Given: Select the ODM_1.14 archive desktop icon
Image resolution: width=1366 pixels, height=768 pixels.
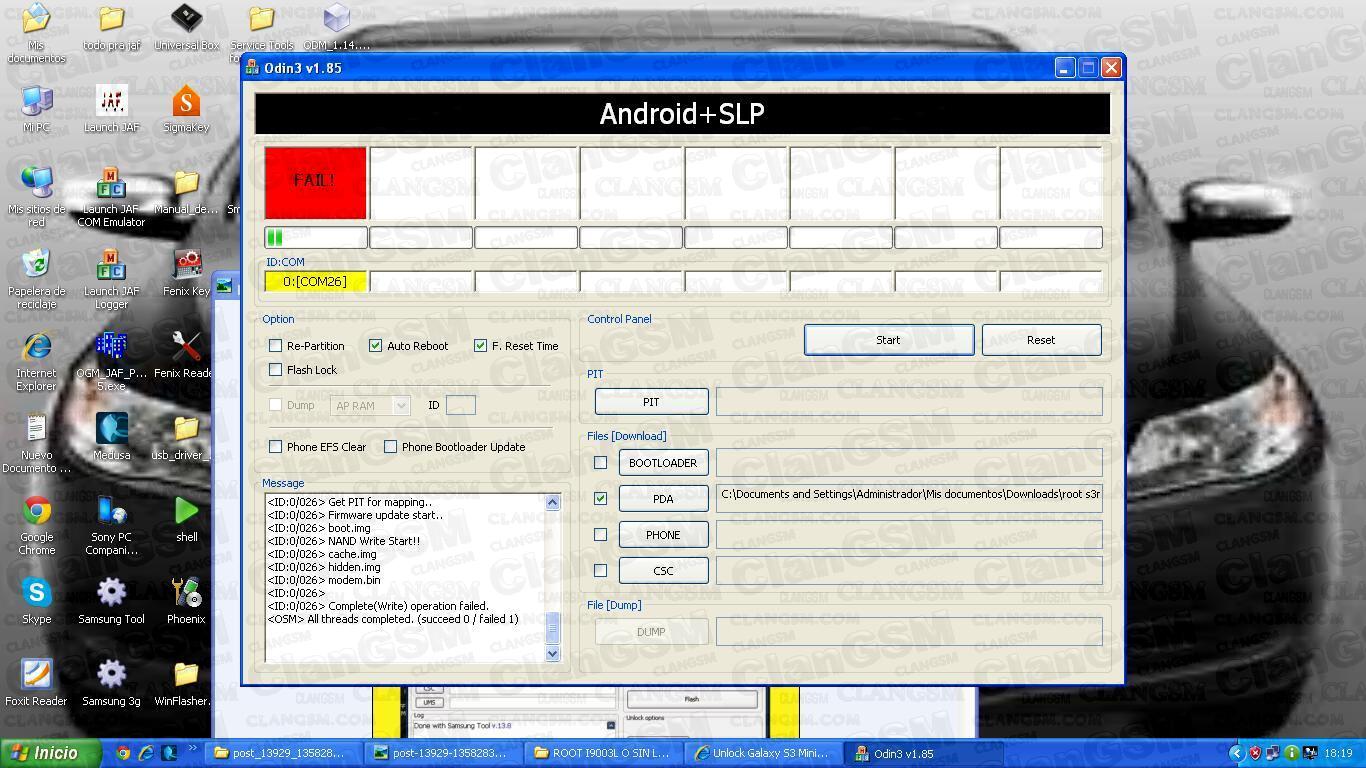Looking at the screenshot, I should click(336, 27).
